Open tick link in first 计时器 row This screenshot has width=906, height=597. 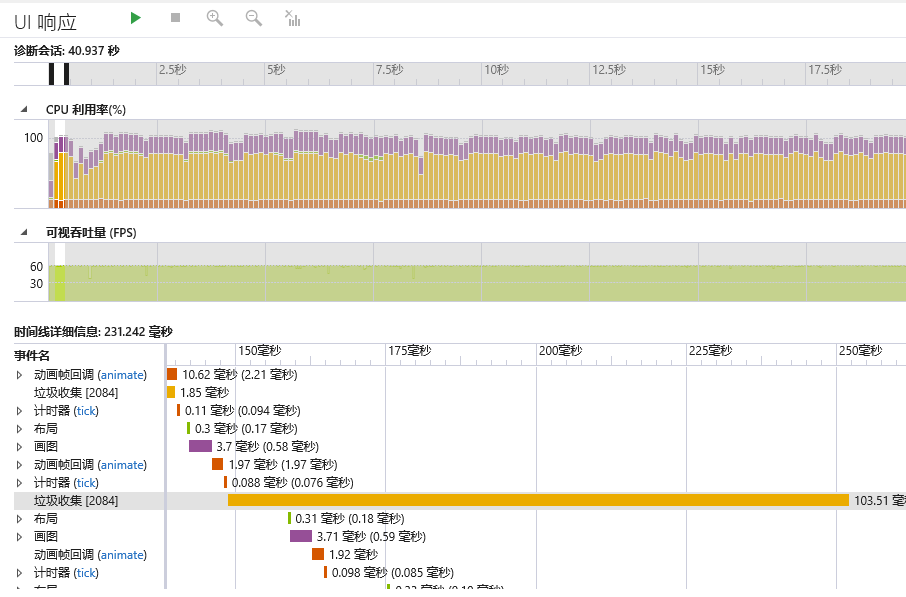click(86, 411)
